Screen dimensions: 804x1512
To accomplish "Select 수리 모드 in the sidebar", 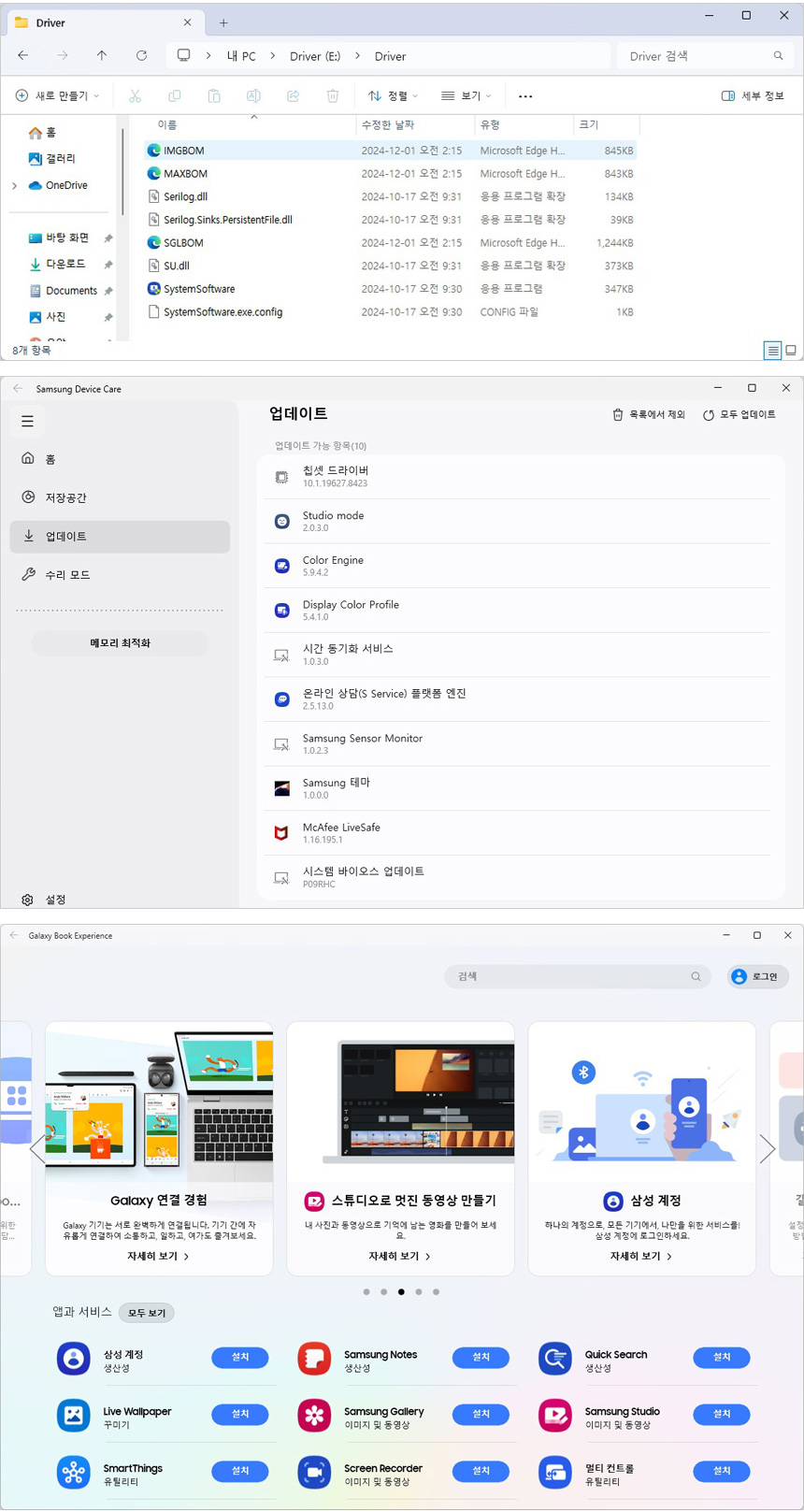I will (x=67, y=575).
